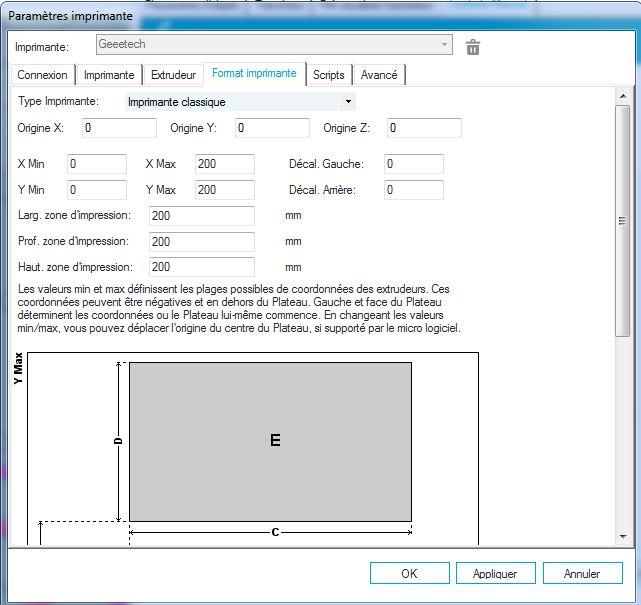This screenshot has height=605, width=641.
Task: Click the Origine X input field
Action: [x=119, y=128]
